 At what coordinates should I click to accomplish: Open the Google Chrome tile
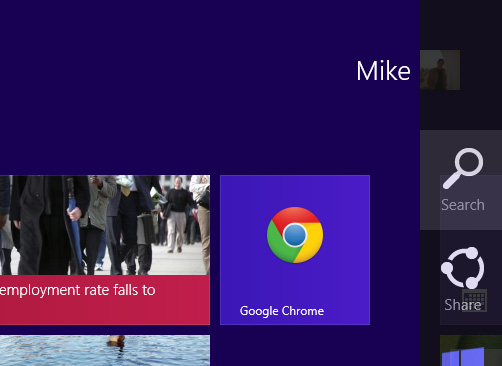point(295,250)
